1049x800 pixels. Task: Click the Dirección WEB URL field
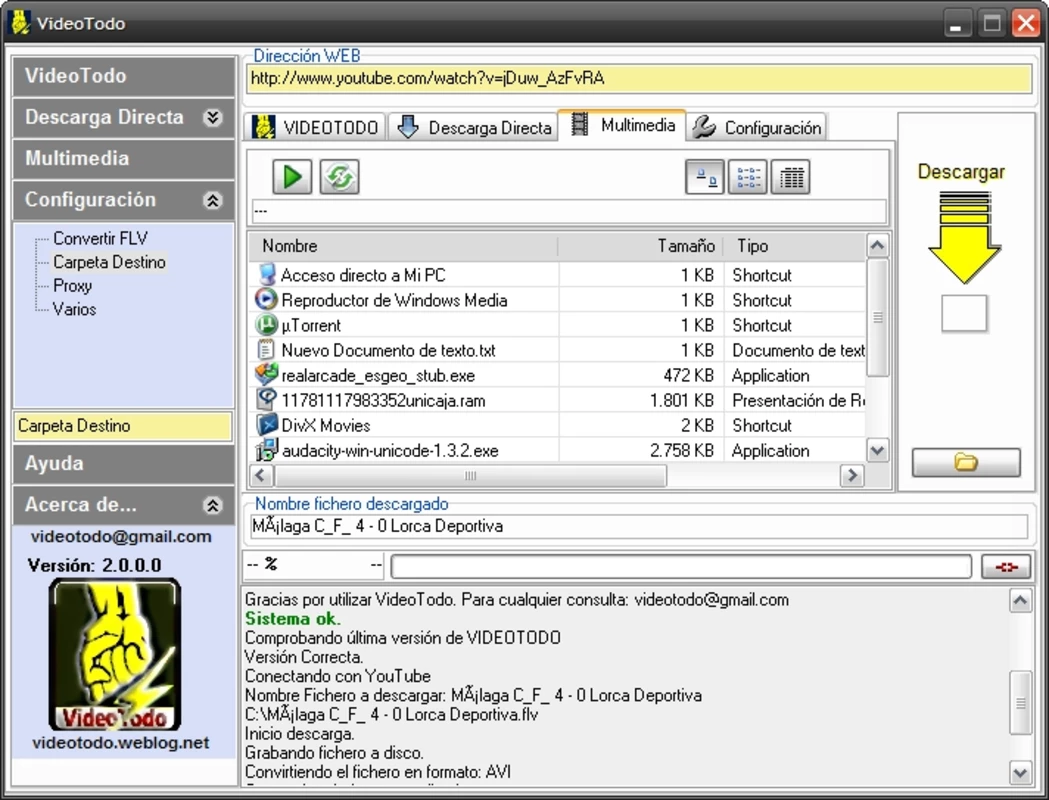coord(640,78)
